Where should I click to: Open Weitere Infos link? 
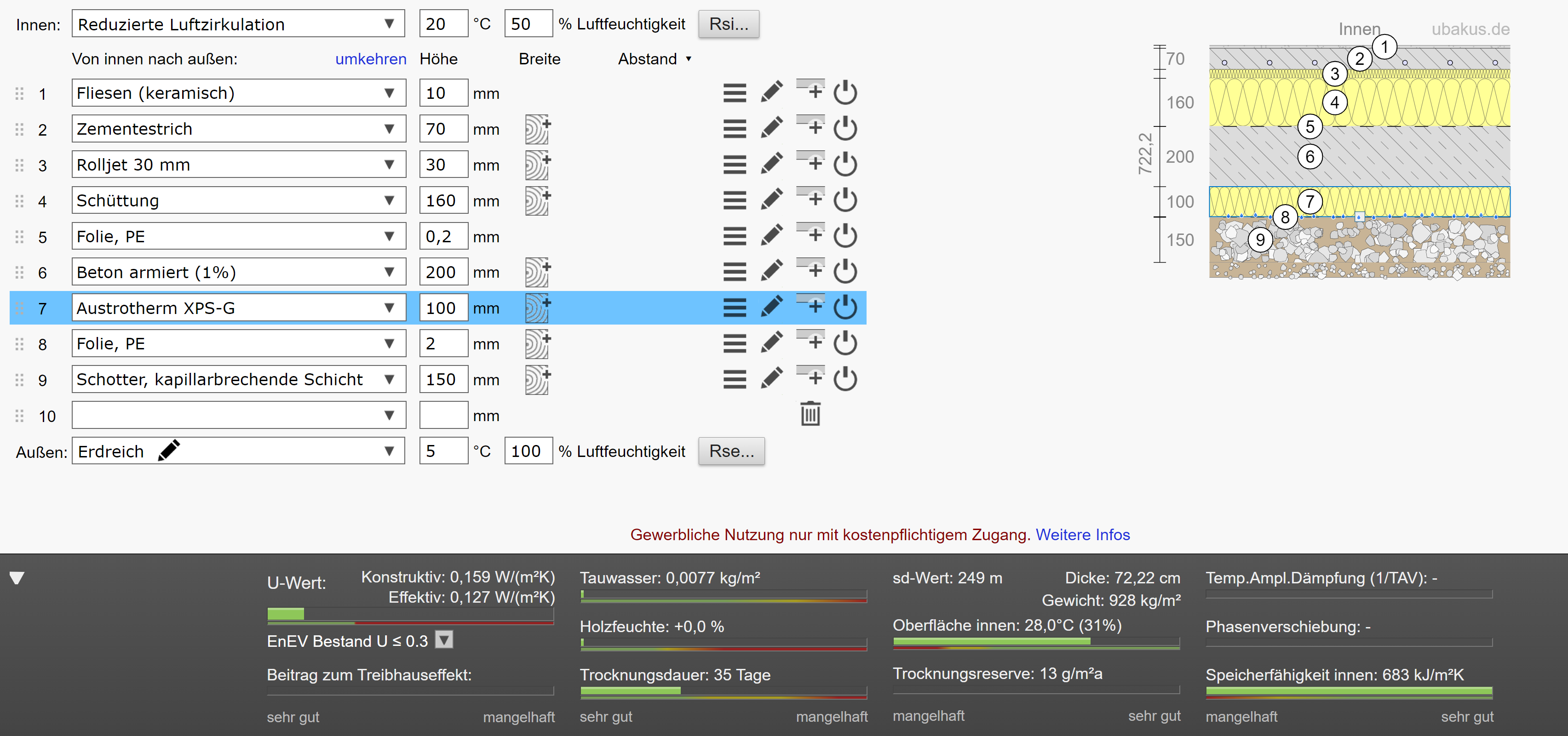[x=1083, y=535]
